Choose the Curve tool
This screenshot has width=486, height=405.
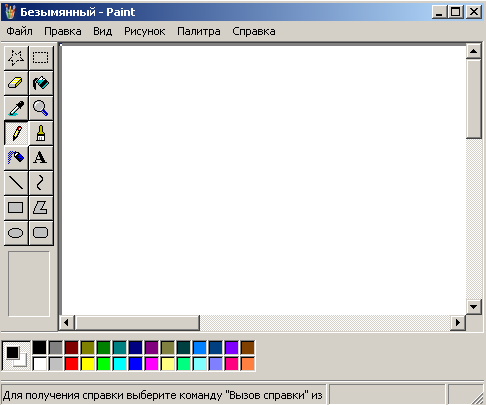coord(41,183)
